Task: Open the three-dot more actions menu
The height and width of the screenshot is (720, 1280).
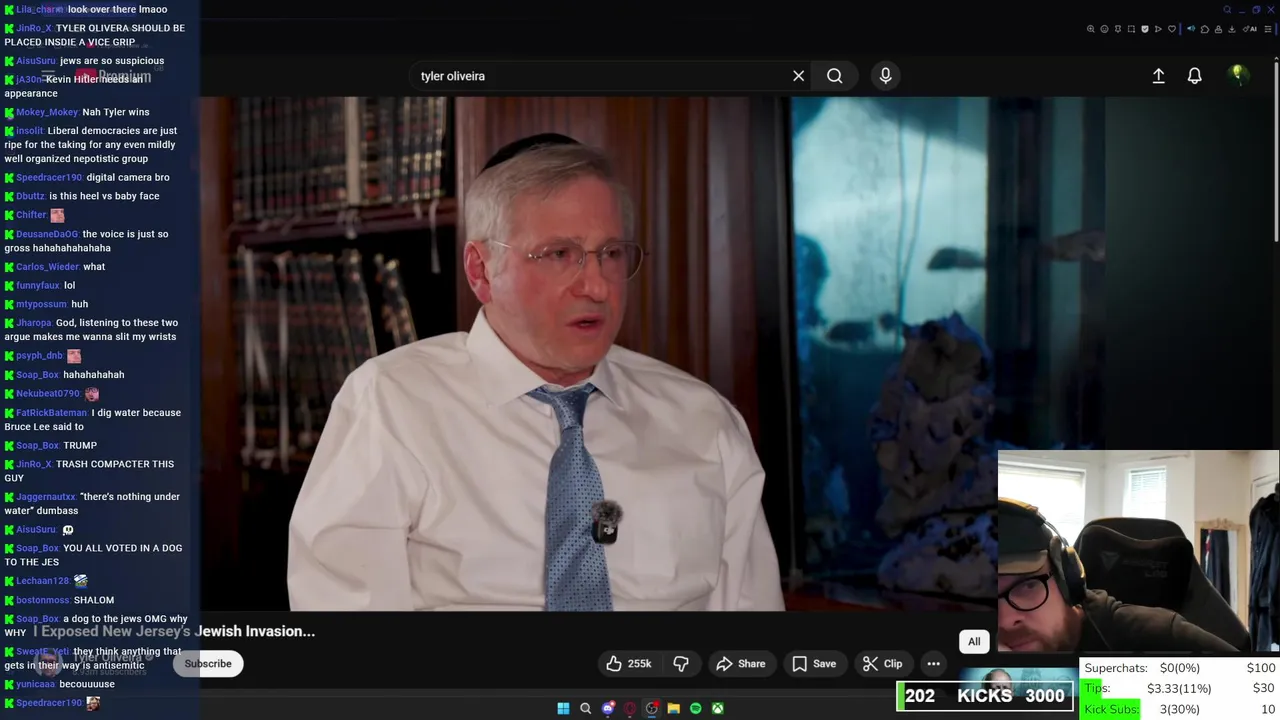Action: (x=933, y=664)
